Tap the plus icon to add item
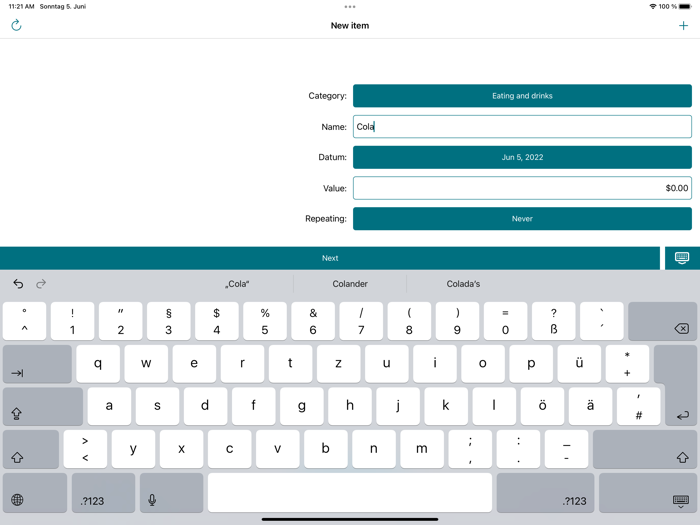This screenshot has height=525, width=700. click(x=683, y=25)
